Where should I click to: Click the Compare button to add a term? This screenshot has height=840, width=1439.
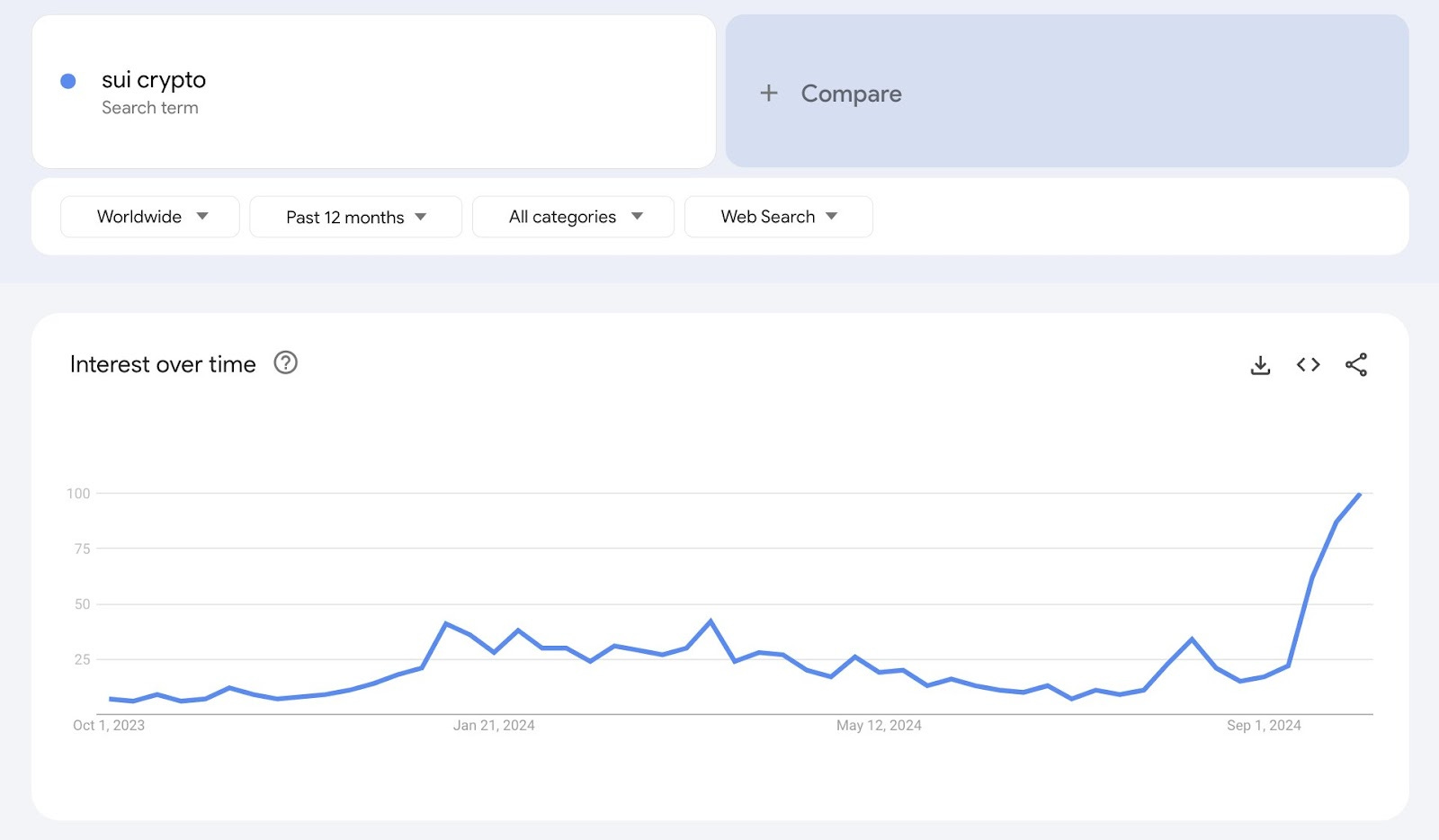[x=1067, y=91]
